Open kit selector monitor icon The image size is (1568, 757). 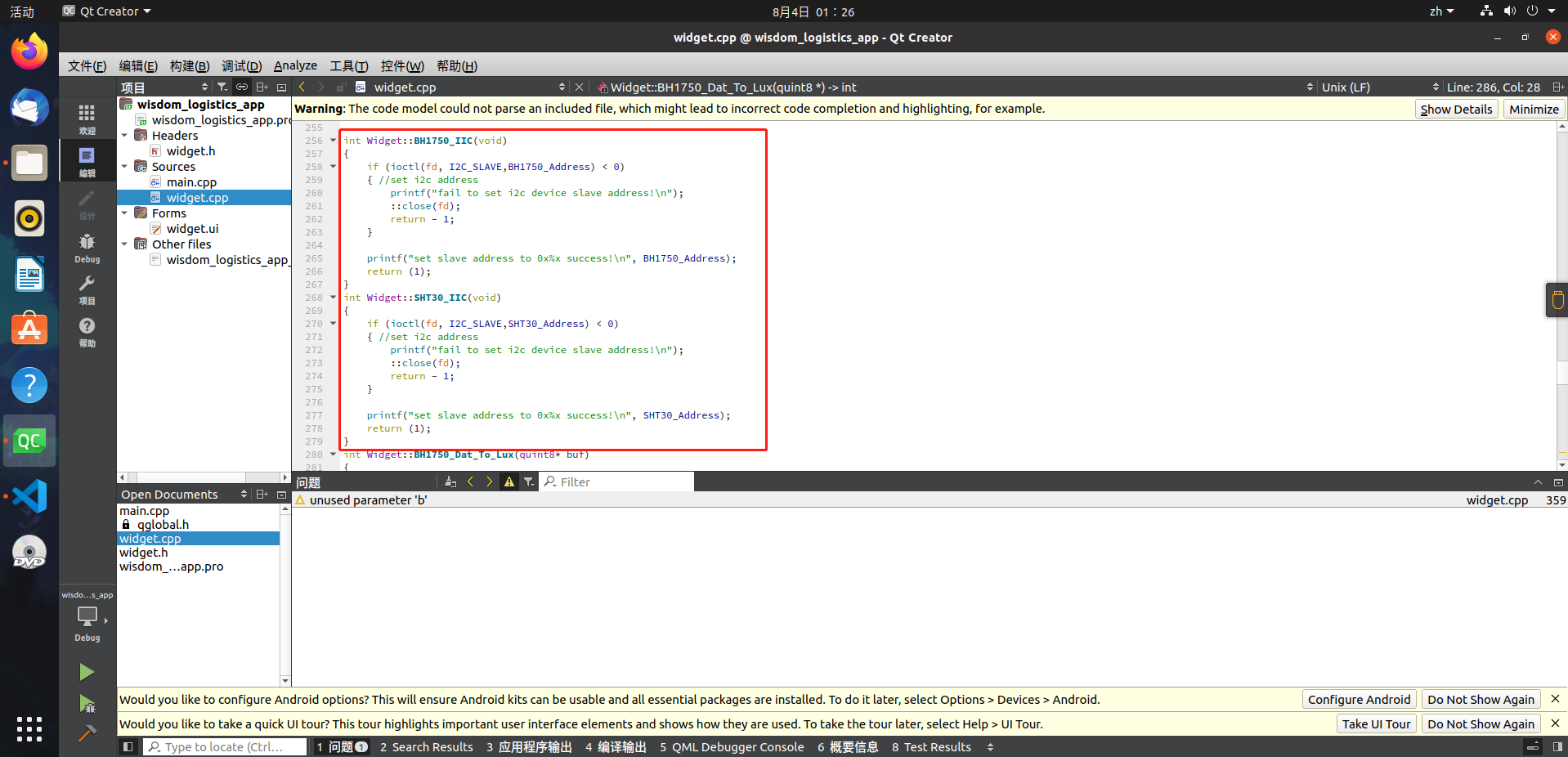coord(87,616)
